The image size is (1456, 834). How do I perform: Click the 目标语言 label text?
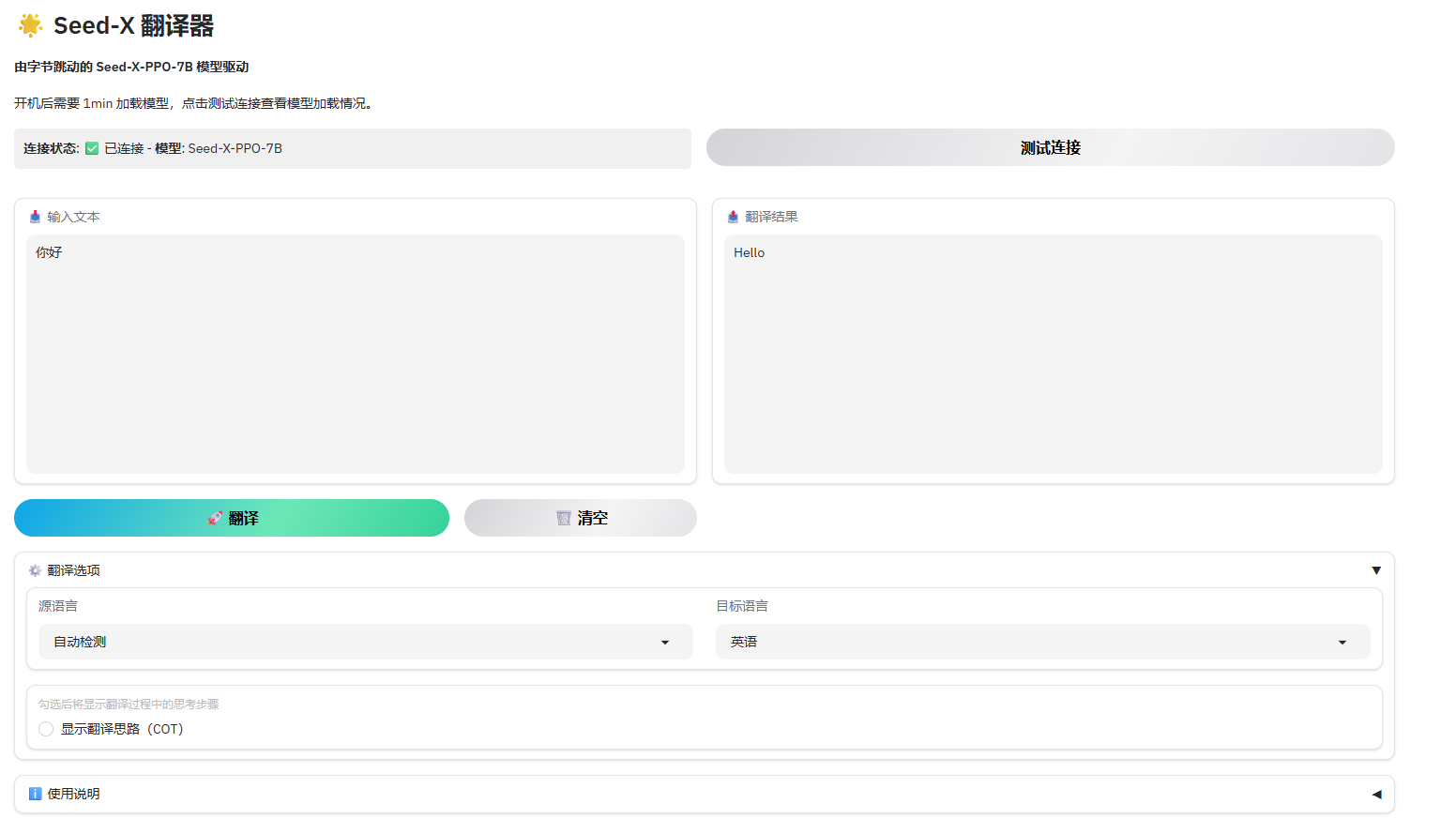(x=742, y=606)
